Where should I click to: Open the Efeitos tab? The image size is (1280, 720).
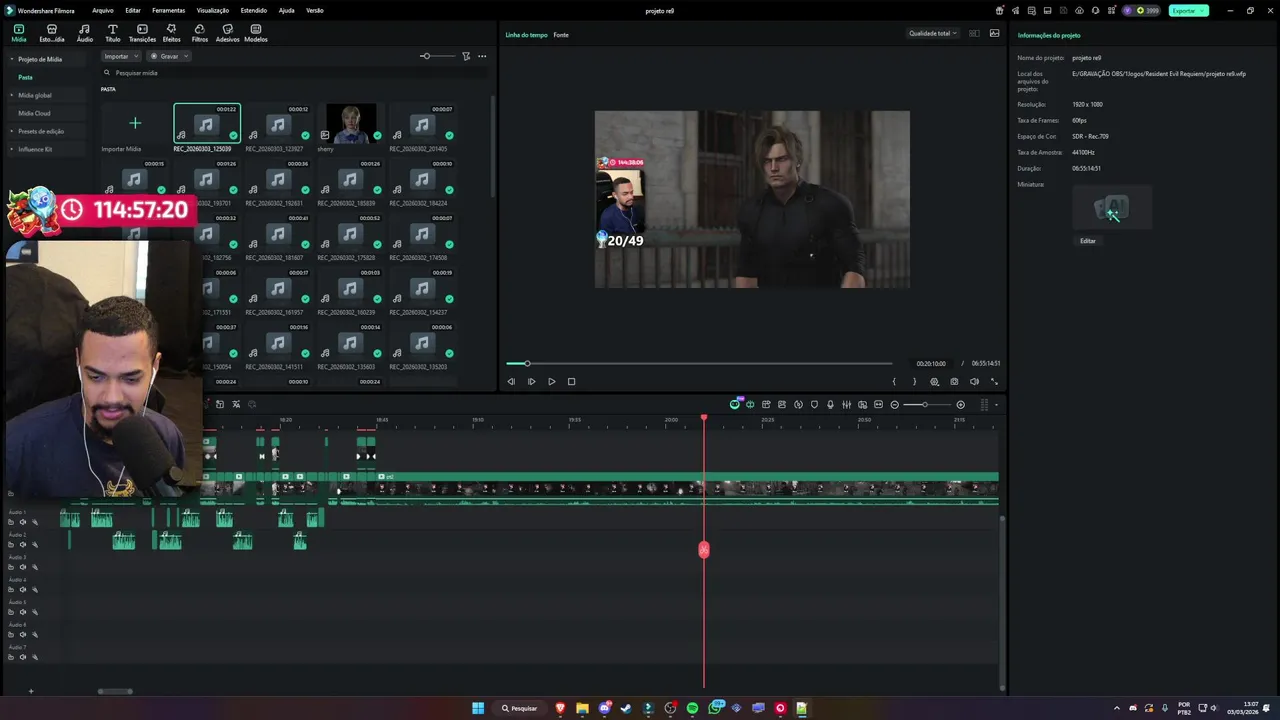(x=171, y=33)
